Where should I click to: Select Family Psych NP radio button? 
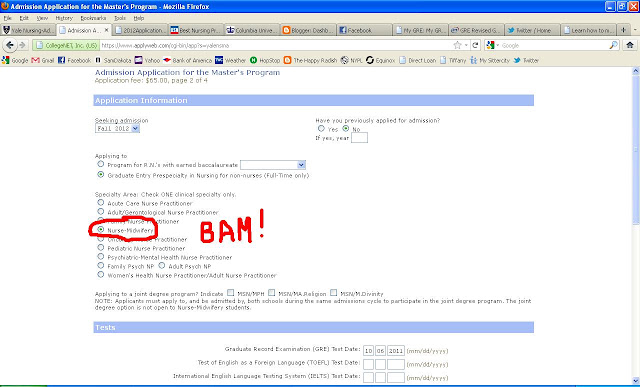click(100, 265)
